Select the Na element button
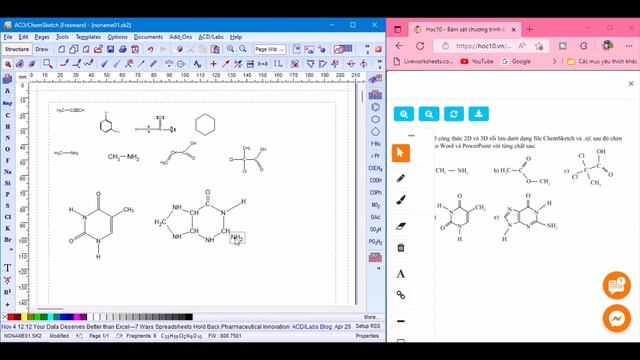Image resolution: width=640 pixels, height=360 pixels. pos(7,172)
